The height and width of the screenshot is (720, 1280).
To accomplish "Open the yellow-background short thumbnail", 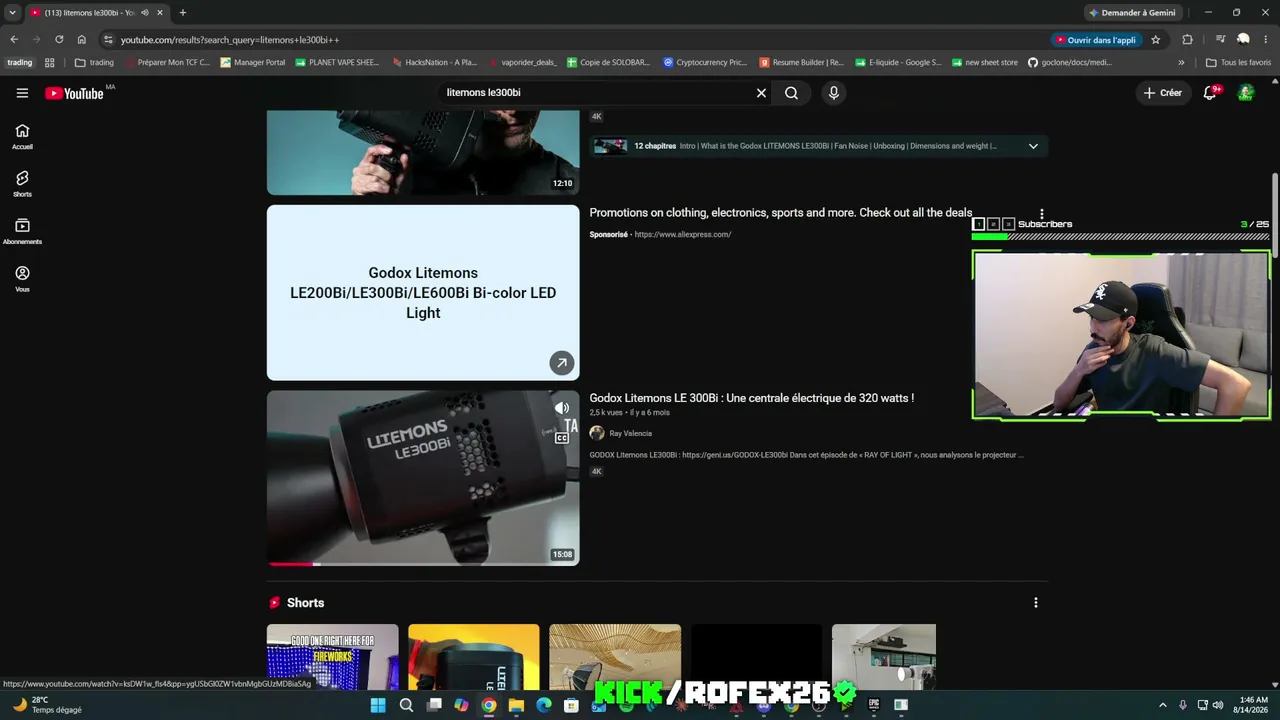I will 473,656.
